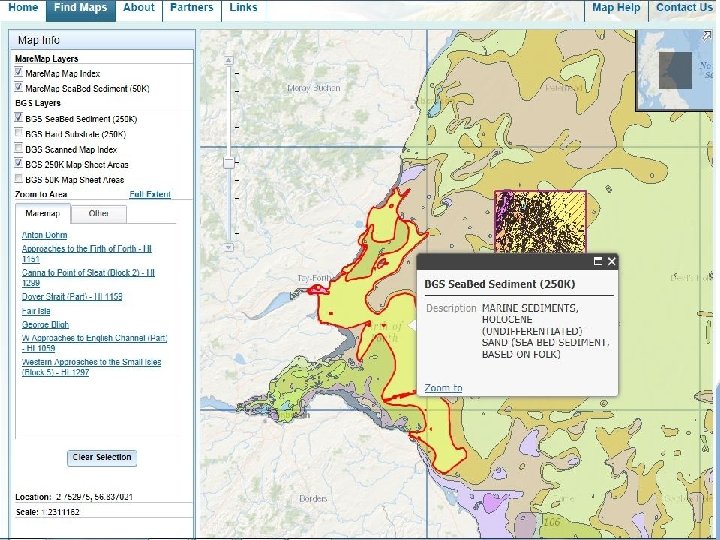
Task: Uncheck BGS SeaBed Sediment (250K) layer
Action: 18,118
